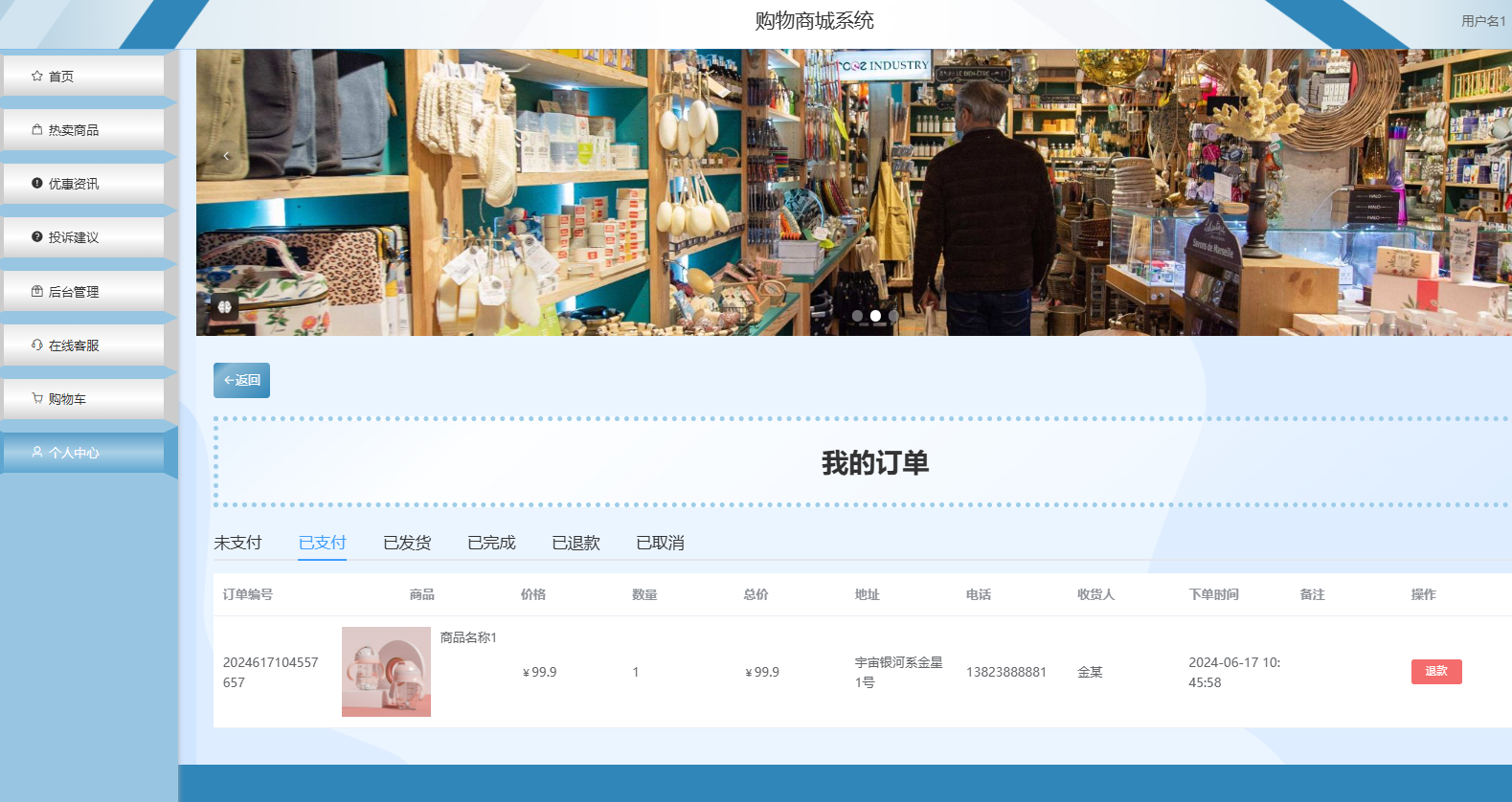Screen dimensions: 1512x802
Task: Click the shop banner carousel image
Action: (854, 192)
